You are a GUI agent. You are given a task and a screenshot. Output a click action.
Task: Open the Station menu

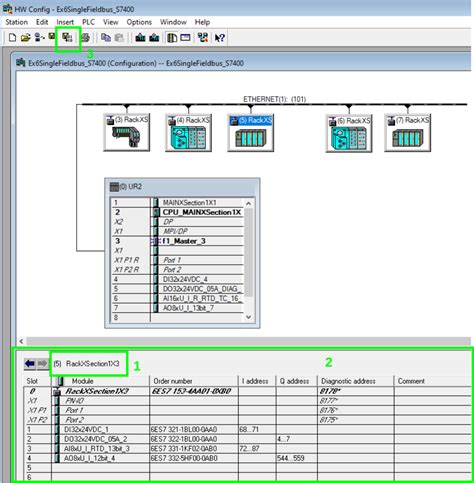tap(16, 22)
